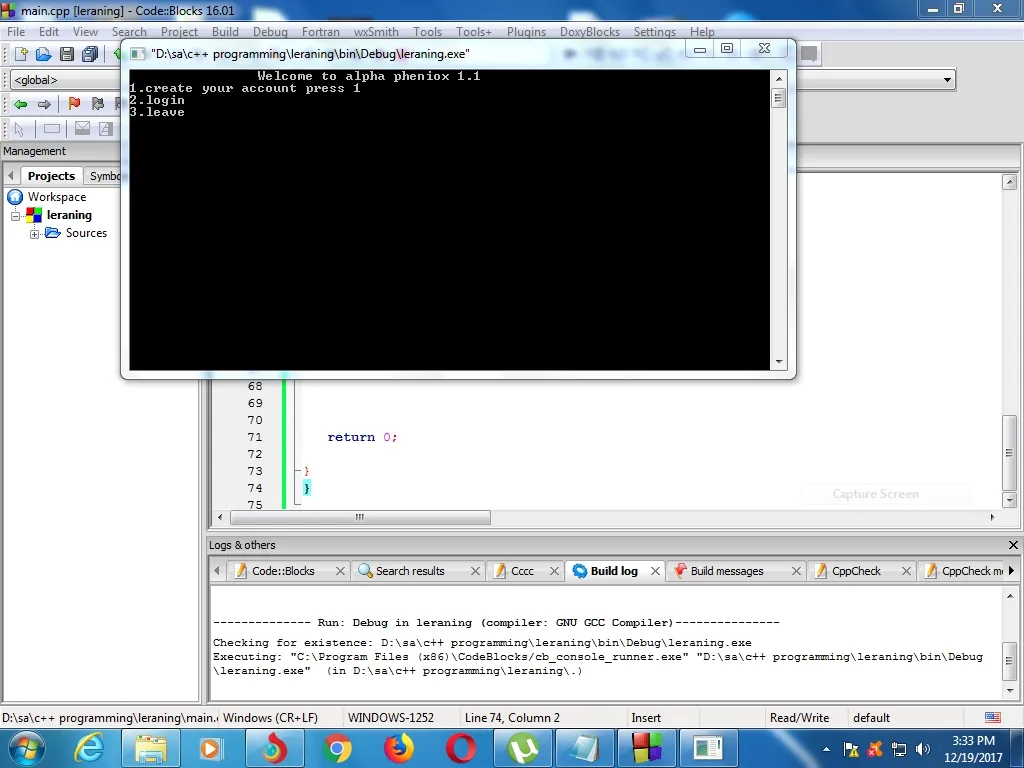The width and height of the screenshot is (1024, 768).
Task: Click the editor horizontal scrollbar thumb
Action: (360, 517)
